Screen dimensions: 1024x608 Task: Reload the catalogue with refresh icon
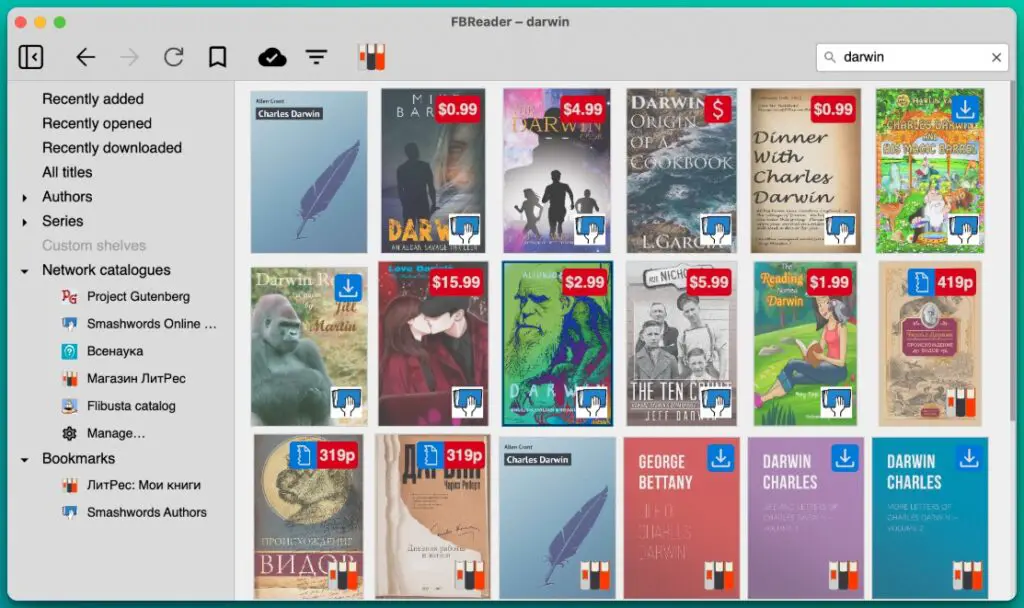coord(173,57)
